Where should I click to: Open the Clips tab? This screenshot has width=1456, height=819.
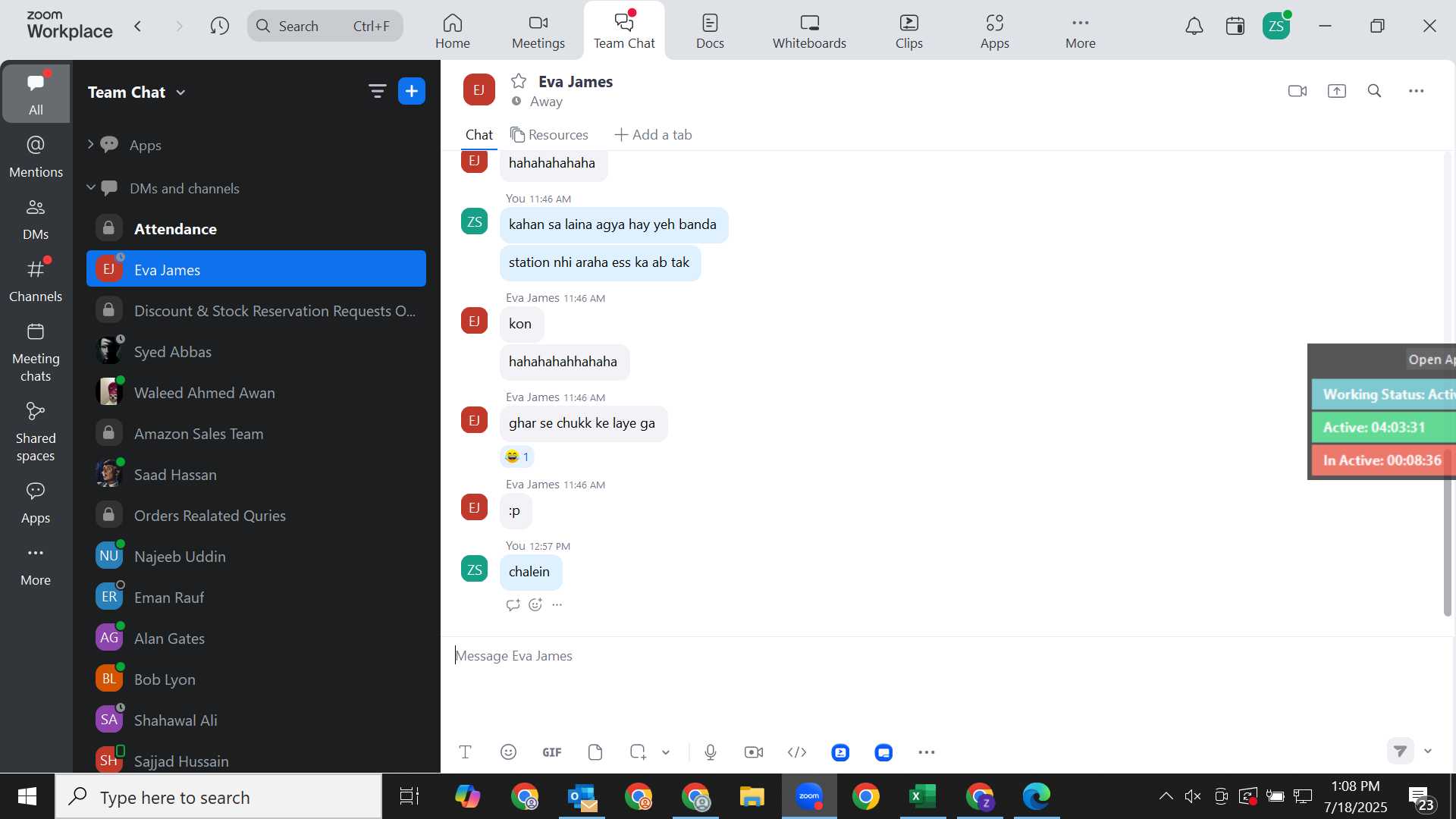(x=909, y=31)
